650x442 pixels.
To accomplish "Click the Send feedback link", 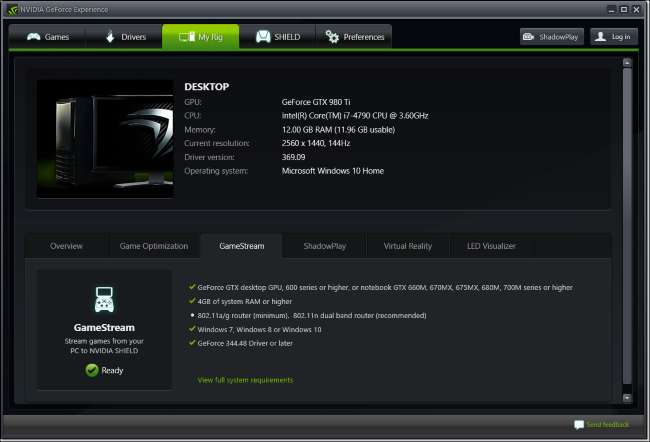I will 607,425.
